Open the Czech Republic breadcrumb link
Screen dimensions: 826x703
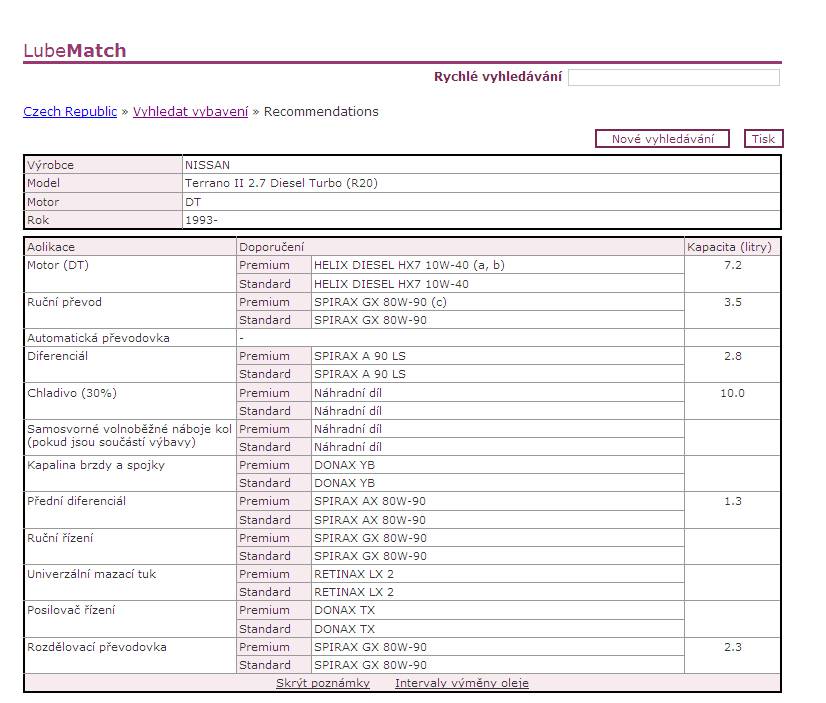[x=70, y=112]
